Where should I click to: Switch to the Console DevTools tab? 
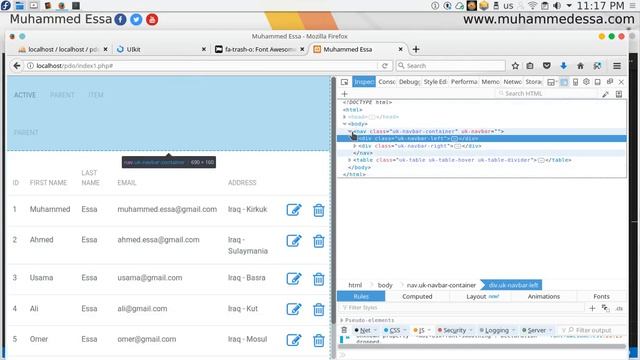point(387,82)
